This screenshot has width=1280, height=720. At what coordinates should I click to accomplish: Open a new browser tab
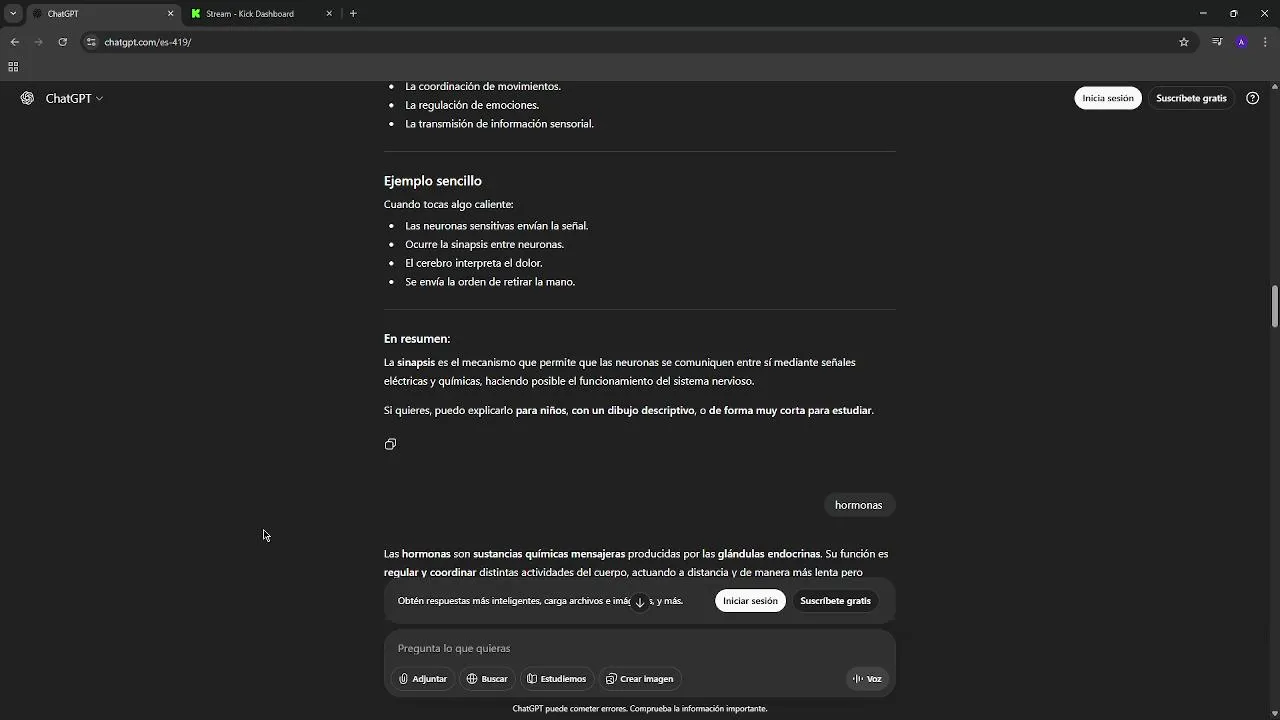[x=353, y=14]
